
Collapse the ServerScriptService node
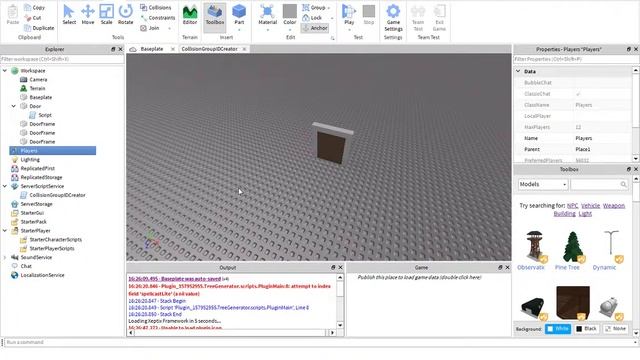4,186
